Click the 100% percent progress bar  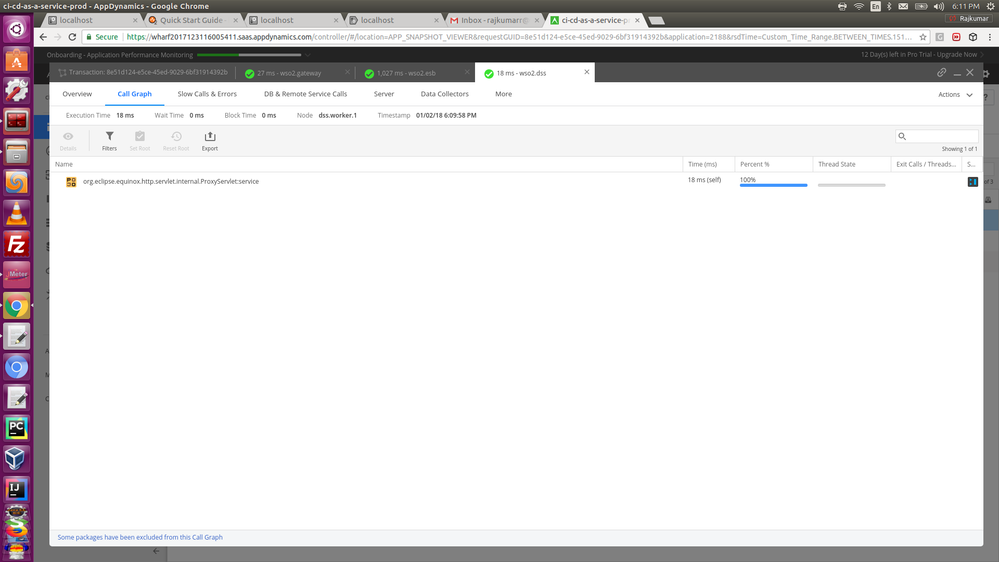point(773,185)
